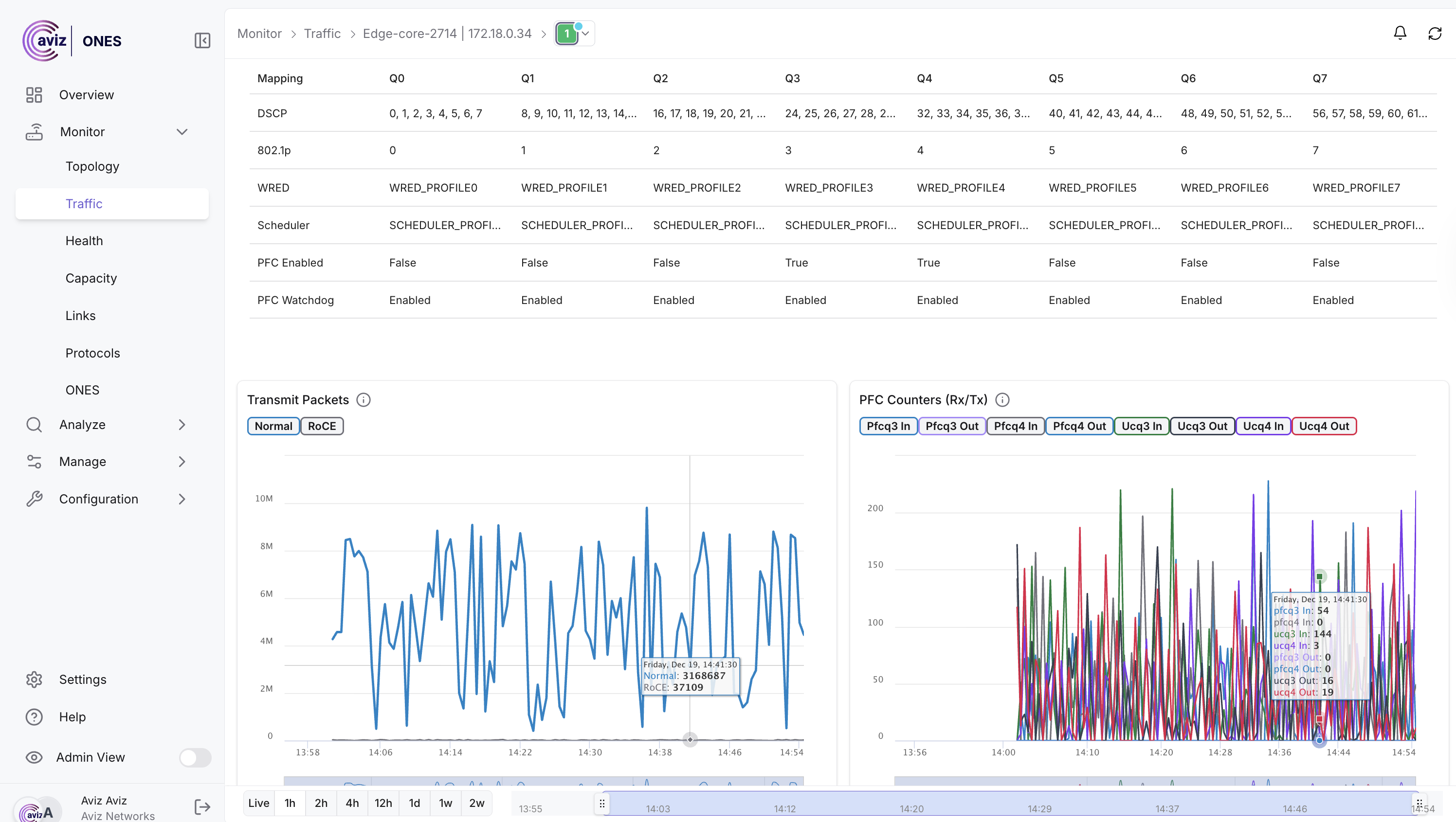Open the notifications bell
The width and height of the screenshot is (1456, 822).
[1400, 34]
